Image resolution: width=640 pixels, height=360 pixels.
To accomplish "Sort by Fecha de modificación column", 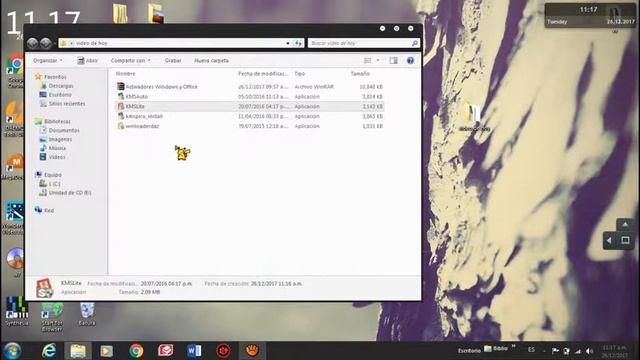I will click(263, 73).
